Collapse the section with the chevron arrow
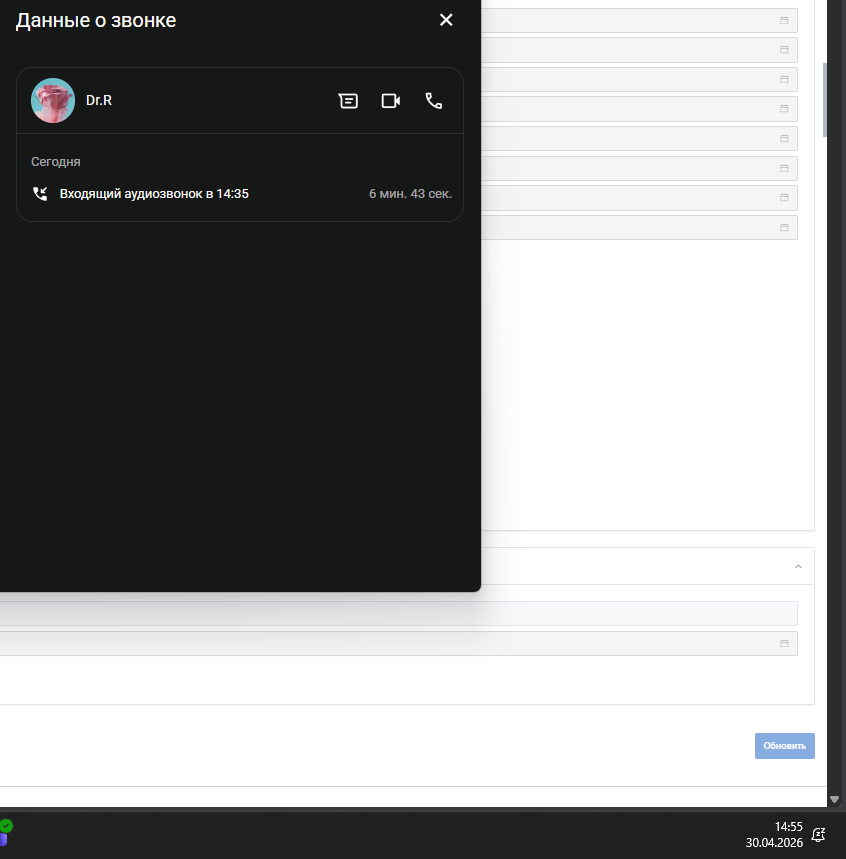Screen dimensions: 846x859 tap(798, 566)
